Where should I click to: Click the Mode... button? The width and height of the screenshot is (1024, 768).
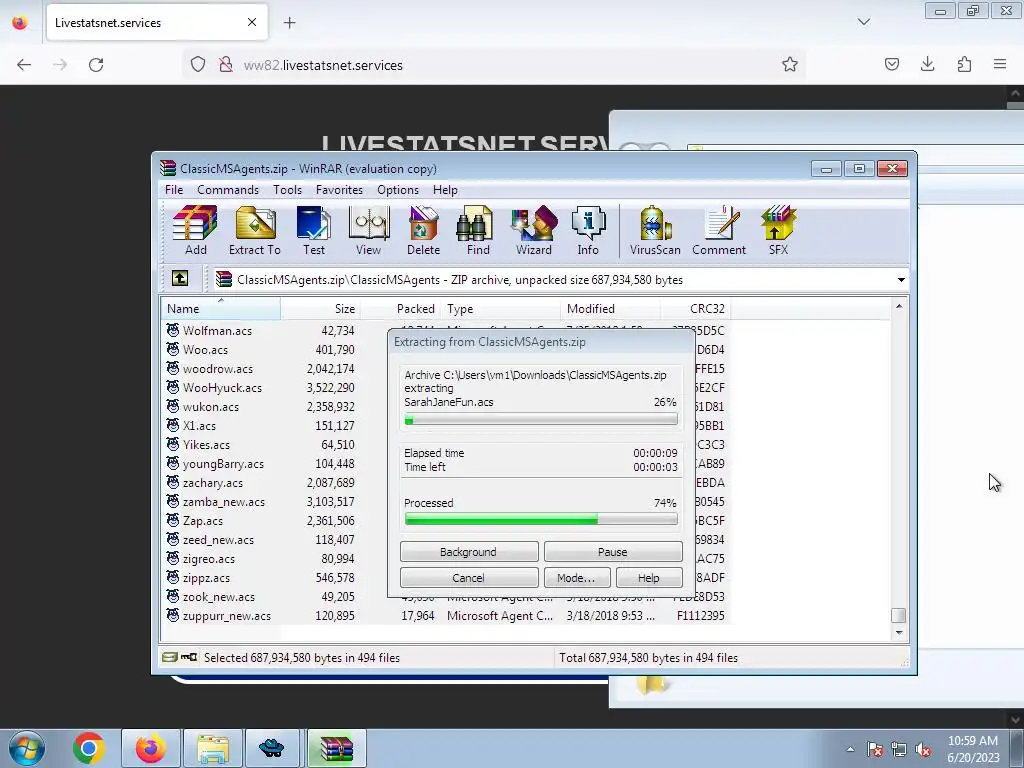(x=577, y=578)
